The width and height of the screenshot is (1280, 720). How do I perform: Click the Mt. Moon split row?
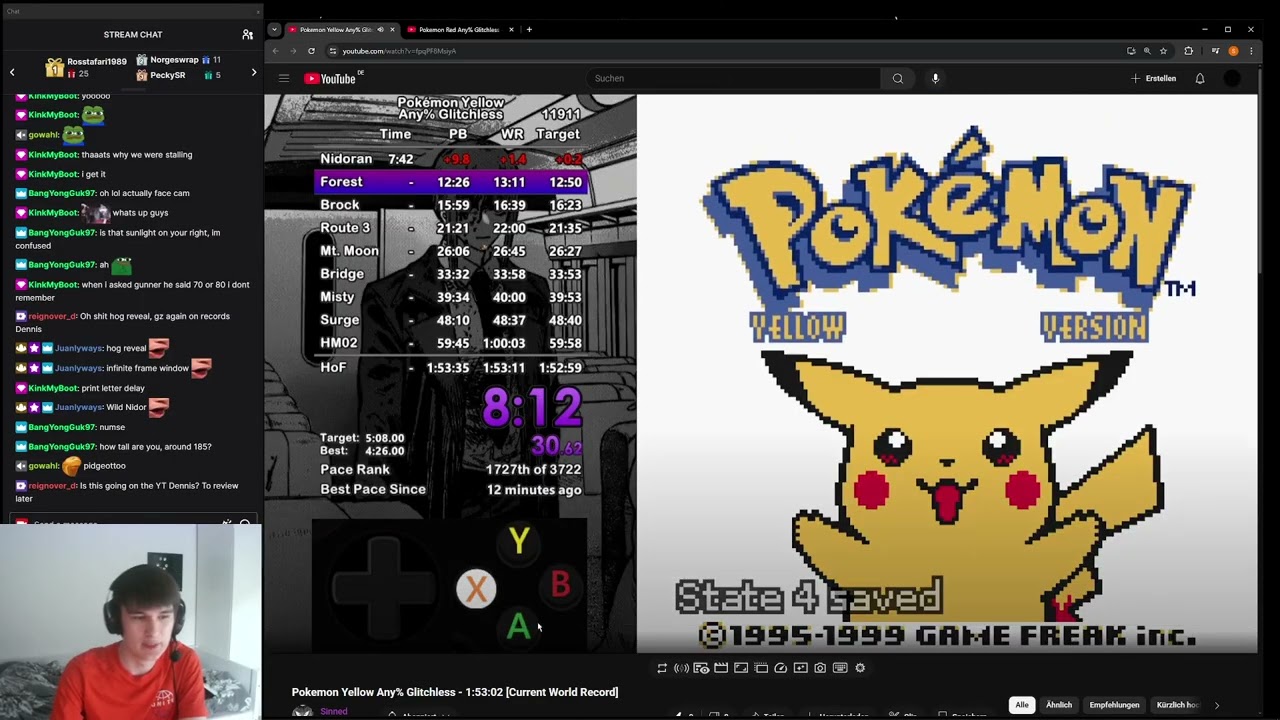[450, 251]
